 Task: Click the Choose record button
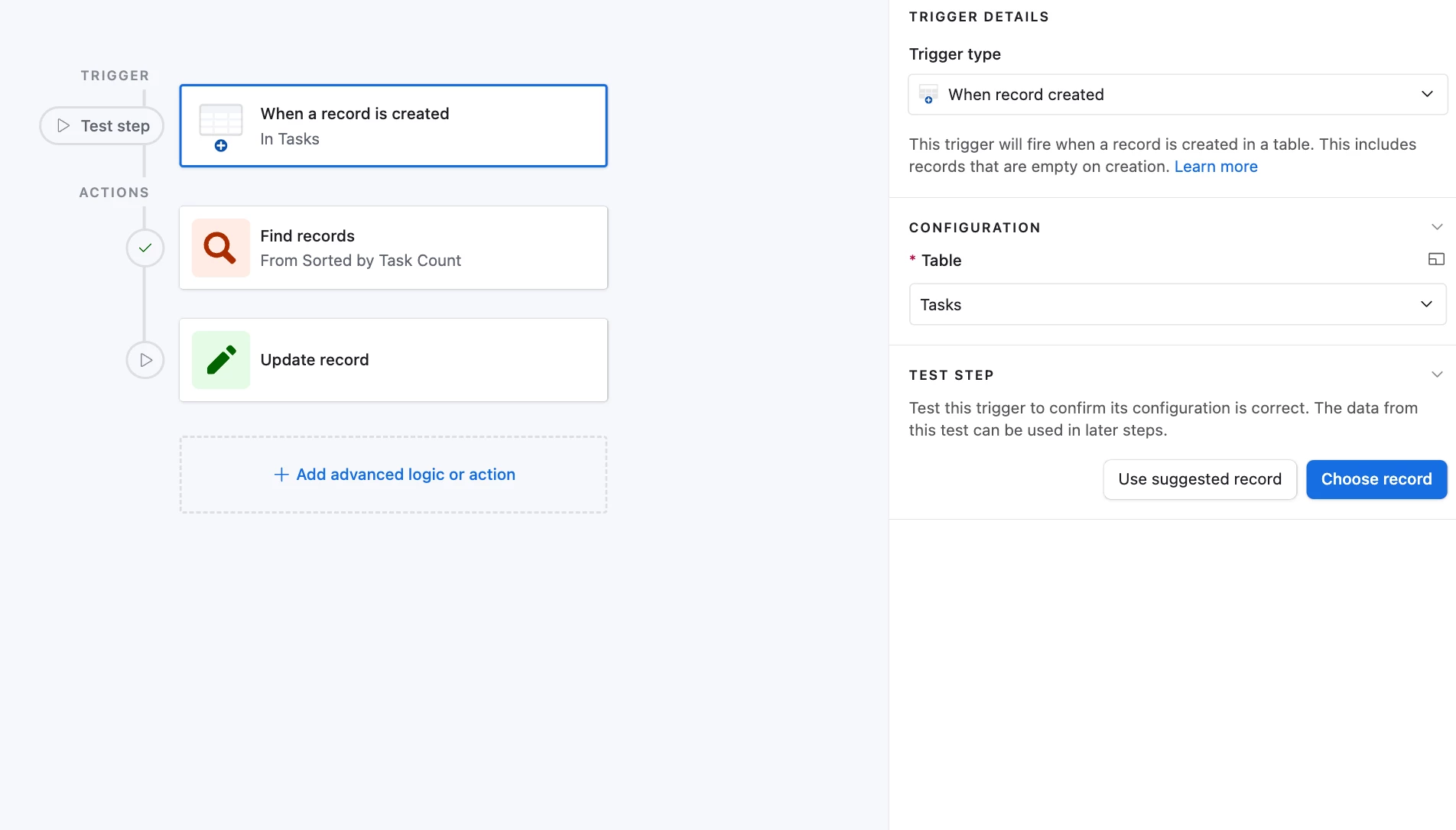click(x=1376, y=479)
